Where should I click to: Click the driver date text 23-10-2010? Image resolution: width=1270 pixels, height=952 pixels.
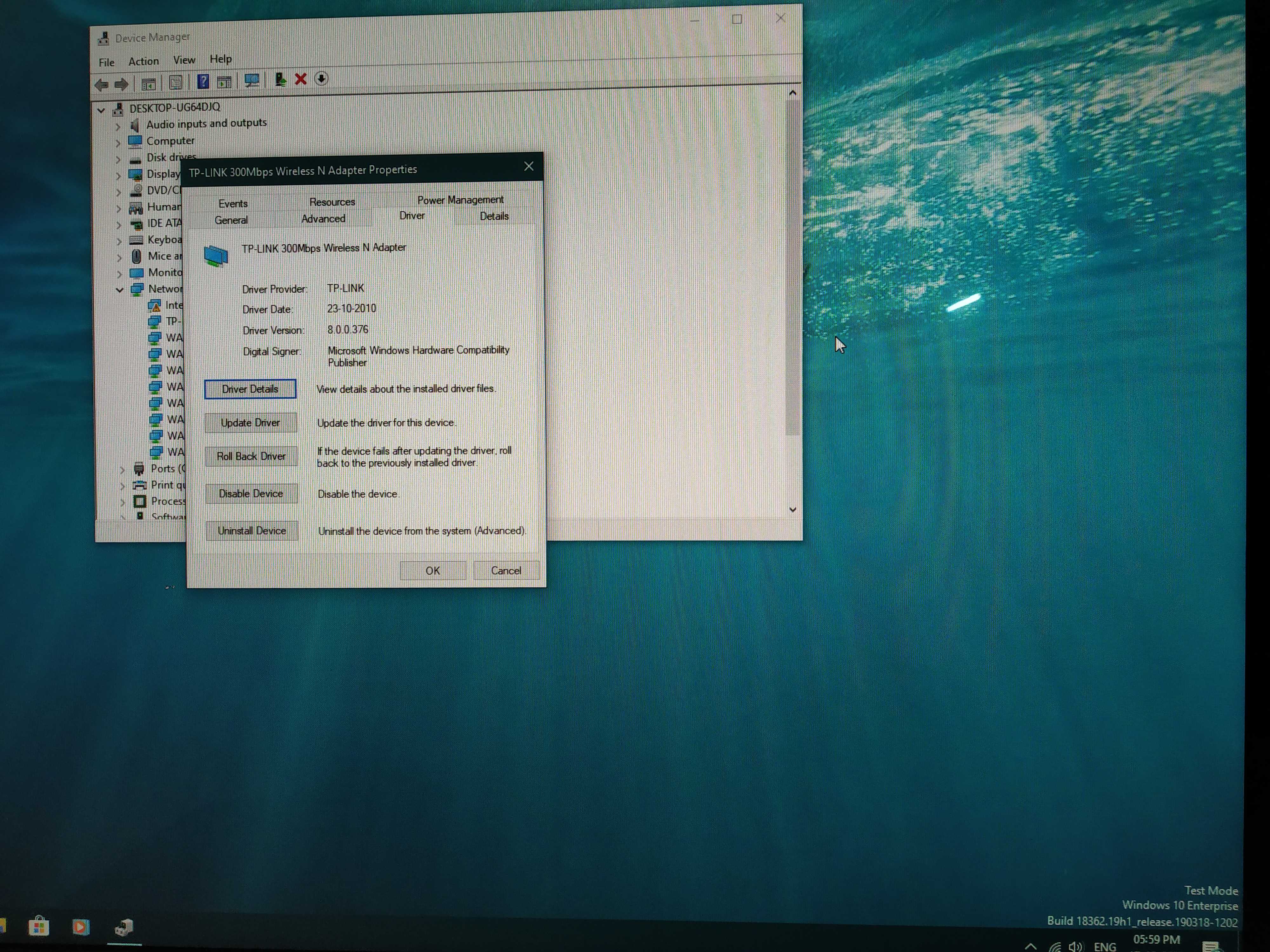click(351, 309)
